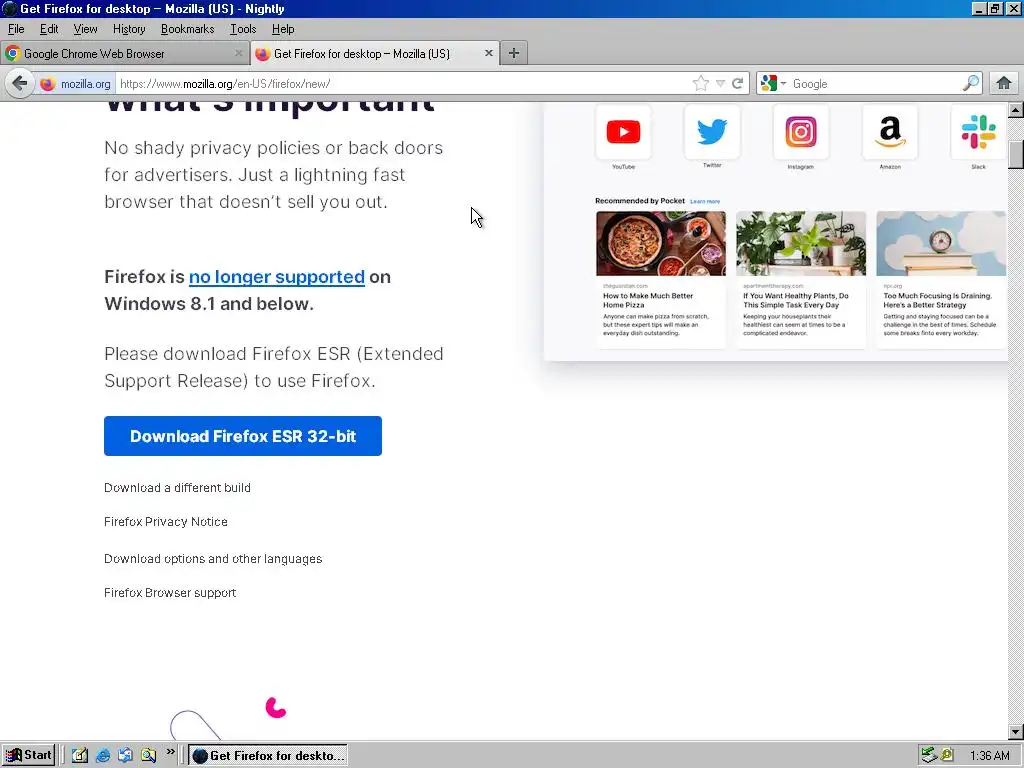Image resolution: width=1024 pixels, height=768 pixels.
Task: Click the Amazon shortcut icon
Action: click(x=889, y=132)
